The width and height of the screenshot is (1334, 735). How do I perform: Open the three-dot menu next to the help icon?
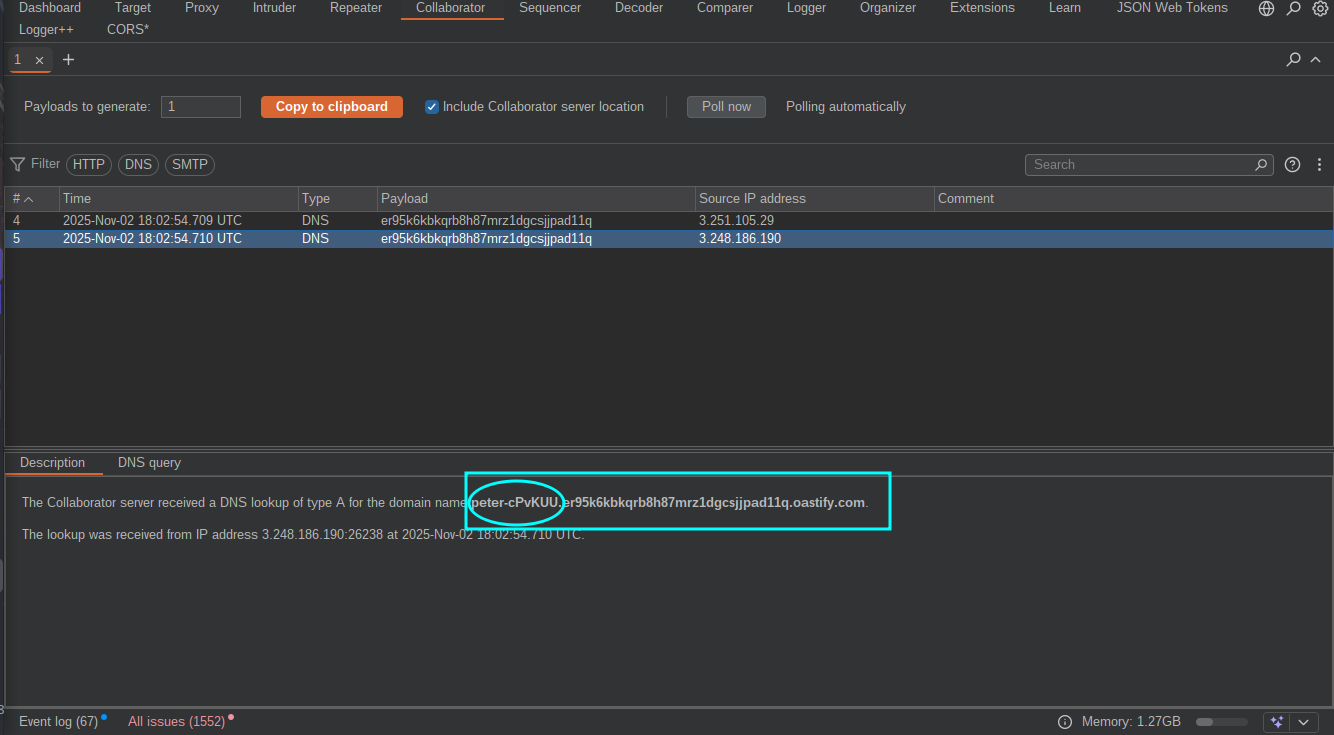tap(1319, 164)
